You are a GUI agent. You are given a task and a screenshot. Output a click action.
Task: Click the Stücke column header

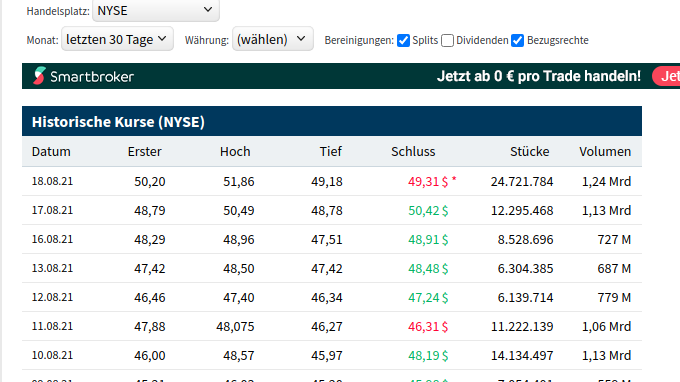pyautogui.click(x=530, y=151)
